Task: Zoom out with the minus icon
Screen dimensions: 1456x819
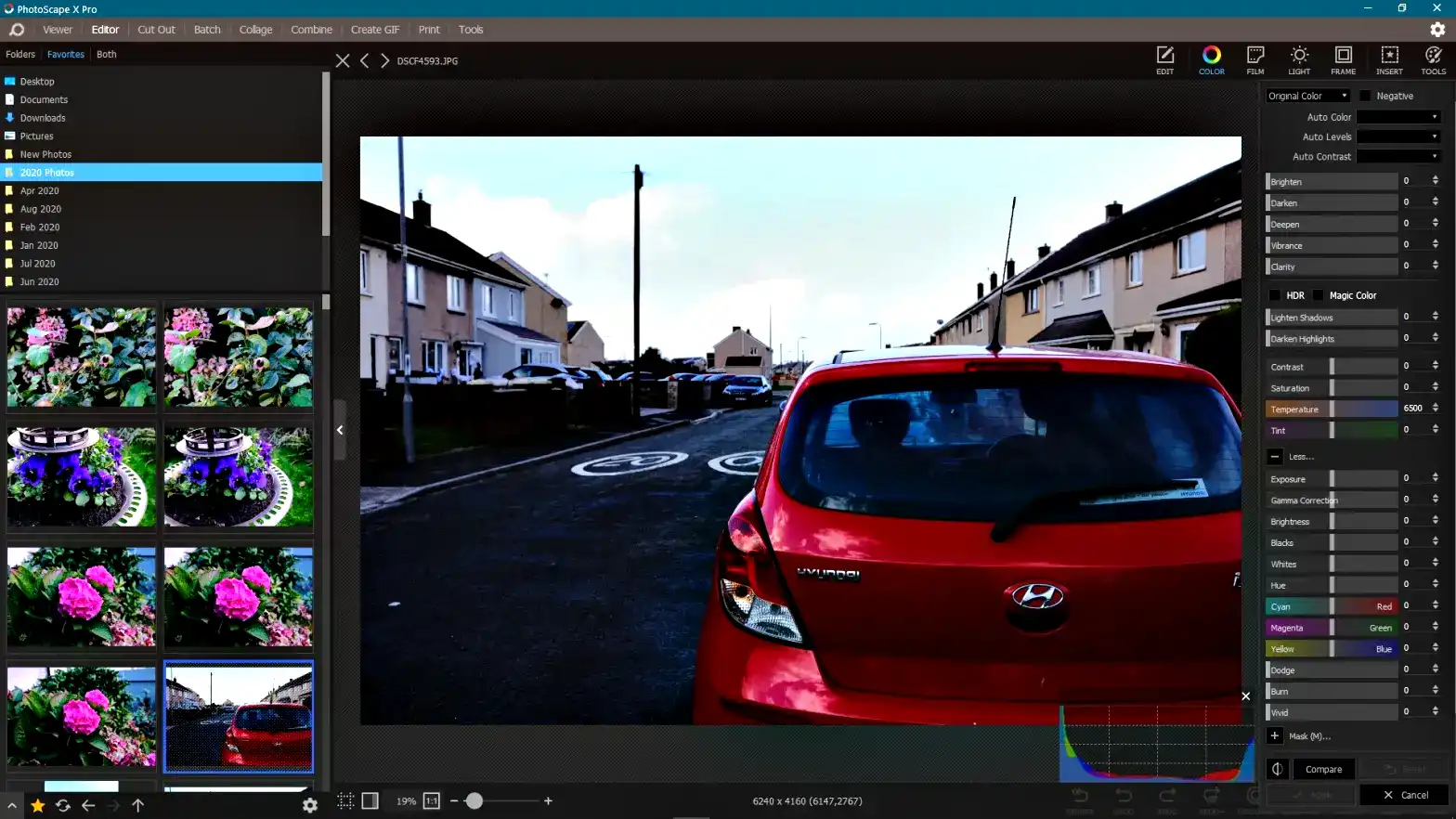Action: (x=454, y=800)
